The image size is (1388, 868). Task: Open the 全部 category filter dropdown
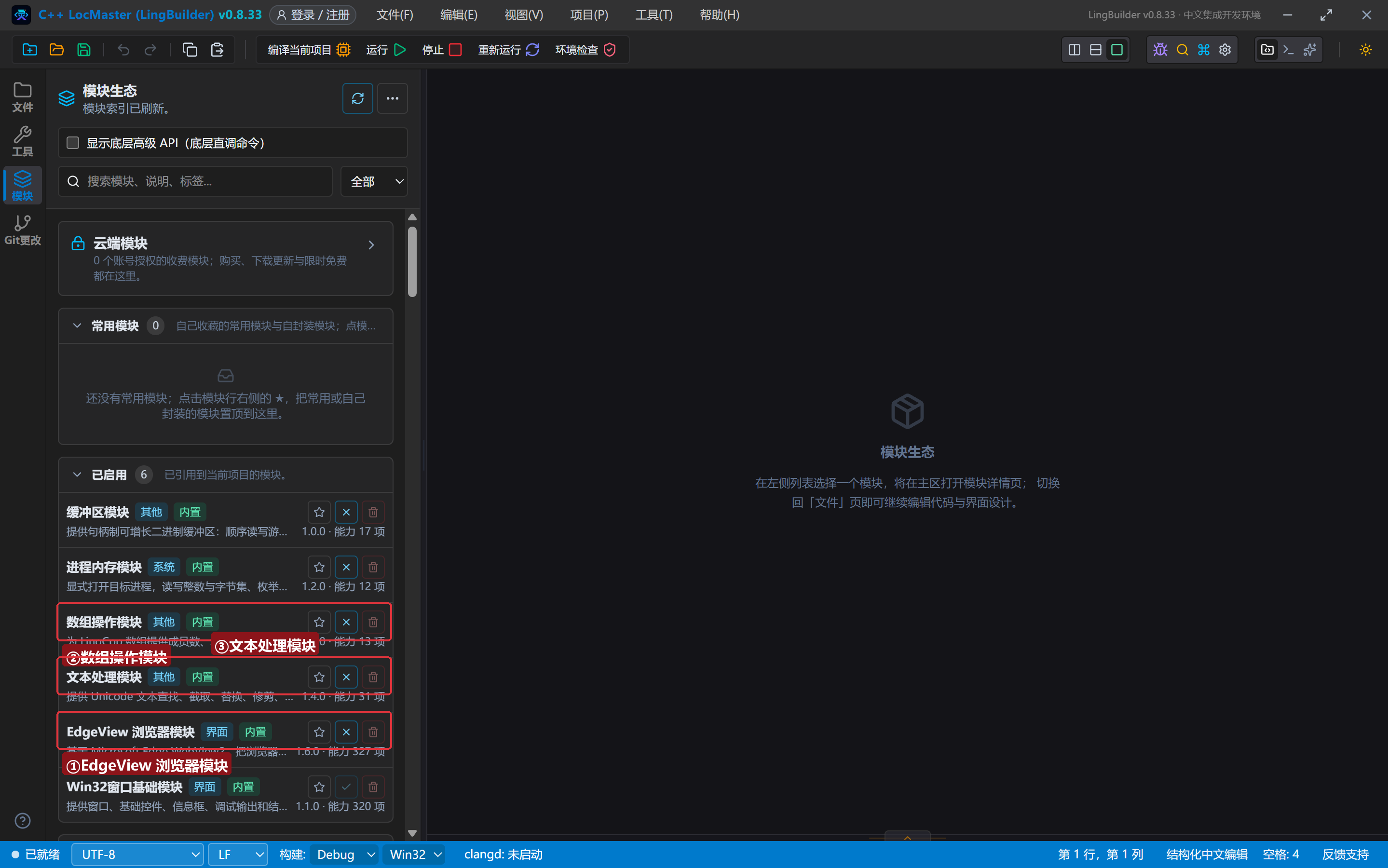pos(374,181)
